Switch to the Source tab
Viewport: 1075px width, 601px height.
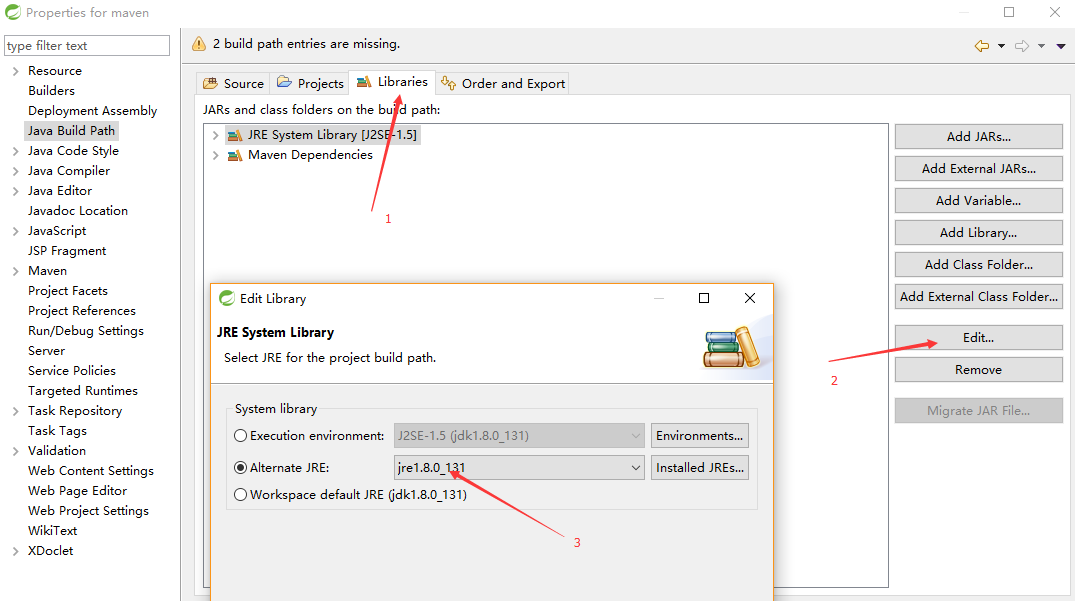[233, 84]
